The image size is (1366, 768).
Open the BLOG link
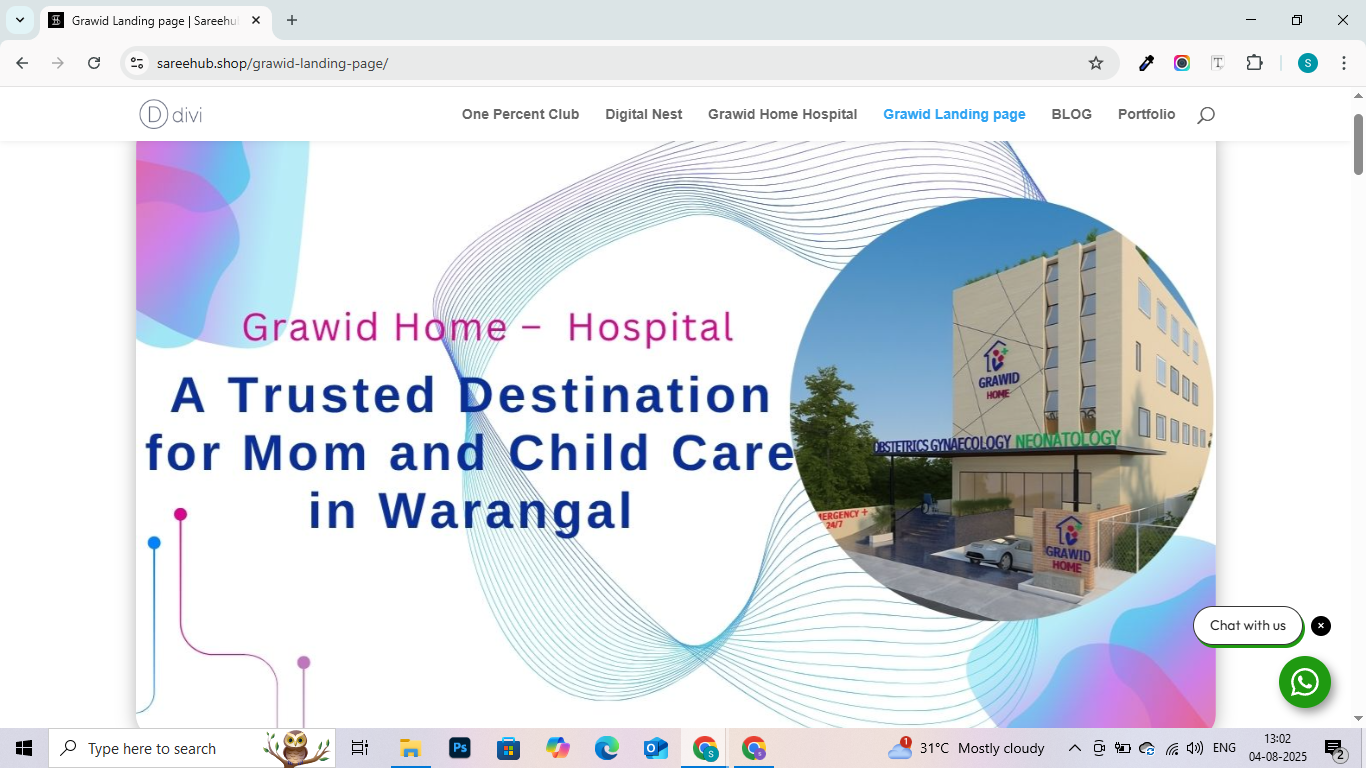pyautogui.click(x=1071, y=114)
